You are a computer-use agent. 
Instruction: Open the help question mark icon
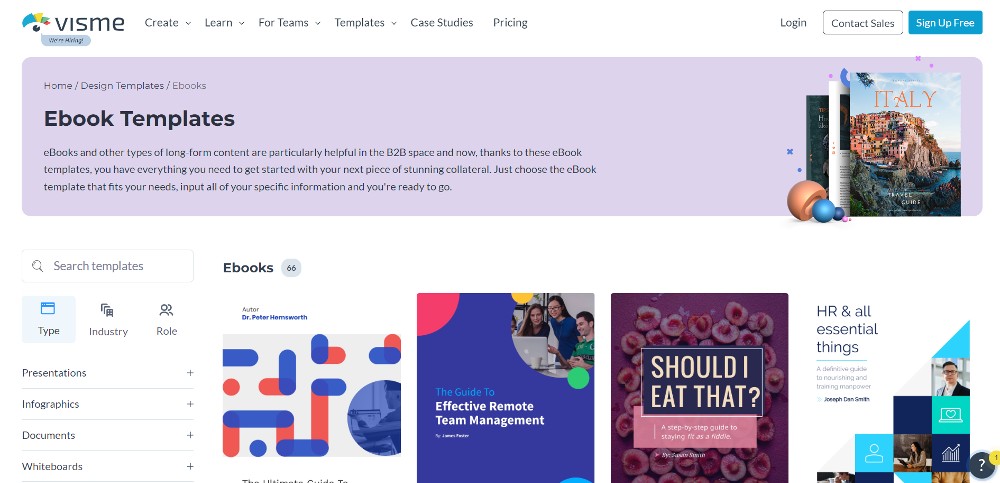coord(982,463)
